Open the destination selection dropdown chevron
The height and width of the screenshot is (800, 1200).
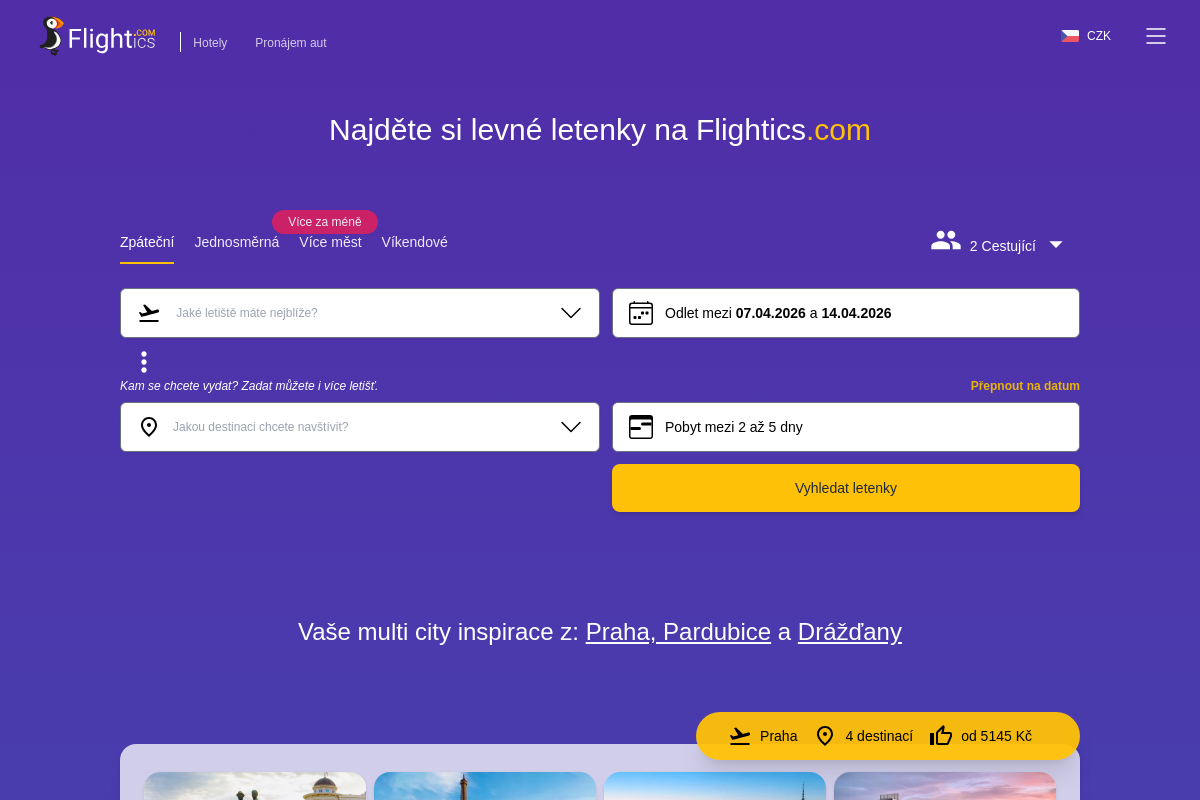tap(571, 427)
